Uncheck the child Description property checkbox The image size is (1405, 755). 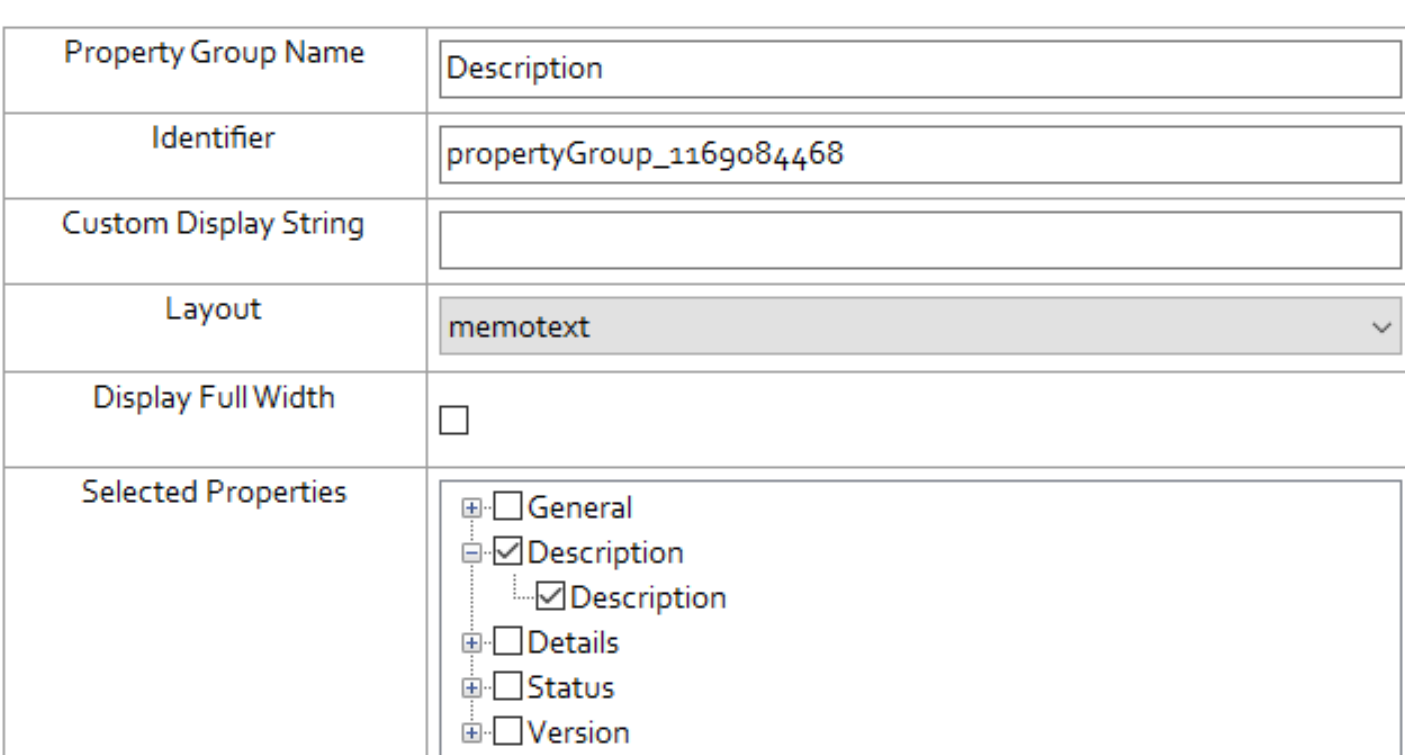552,597
